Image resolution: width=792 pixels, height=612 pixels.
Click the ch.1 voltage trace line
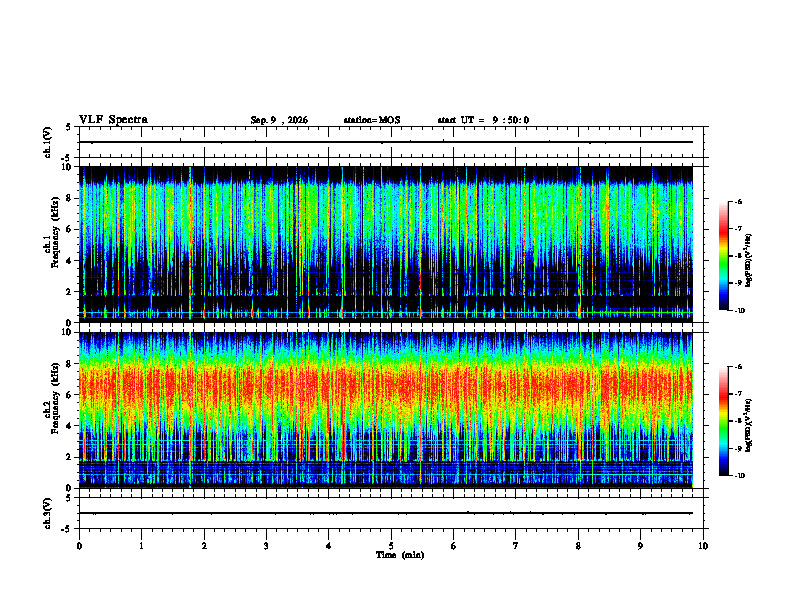click(x=386, y=142)
